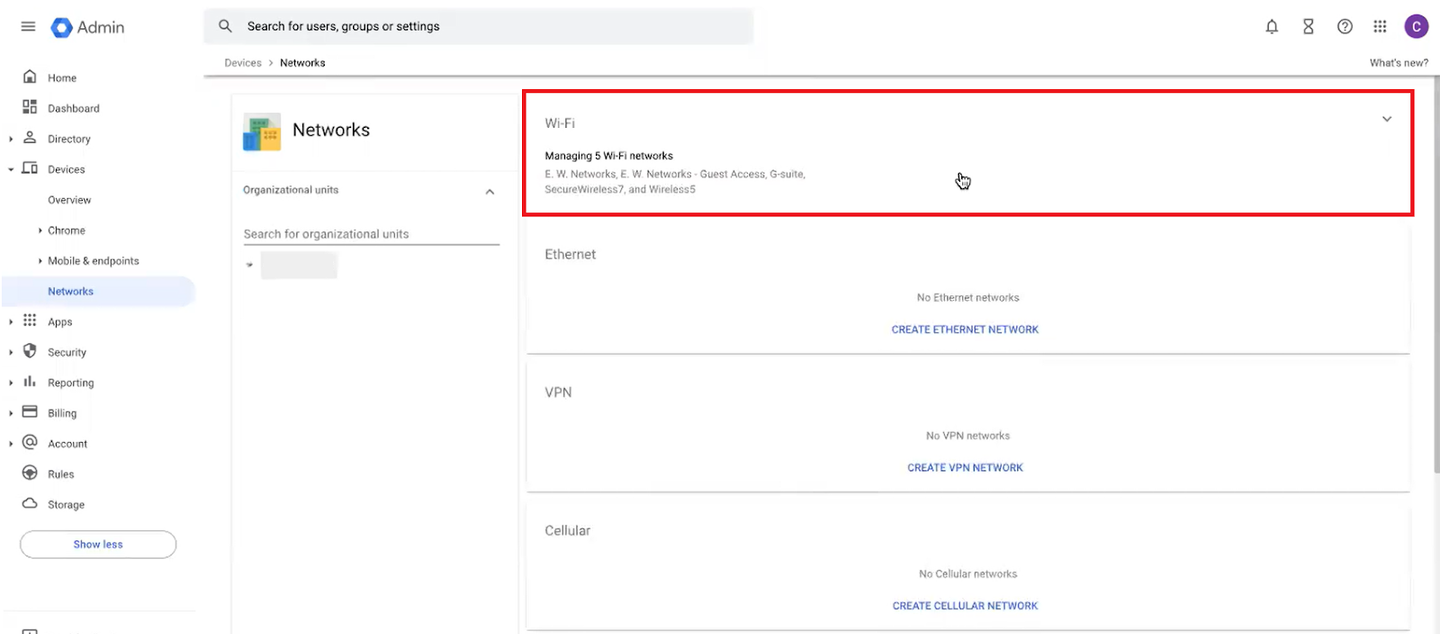The height and width of the screenshot is (634, 1440).
Task: Click the Dashboard icon in sidebar
Action: [x=30, y=107]
